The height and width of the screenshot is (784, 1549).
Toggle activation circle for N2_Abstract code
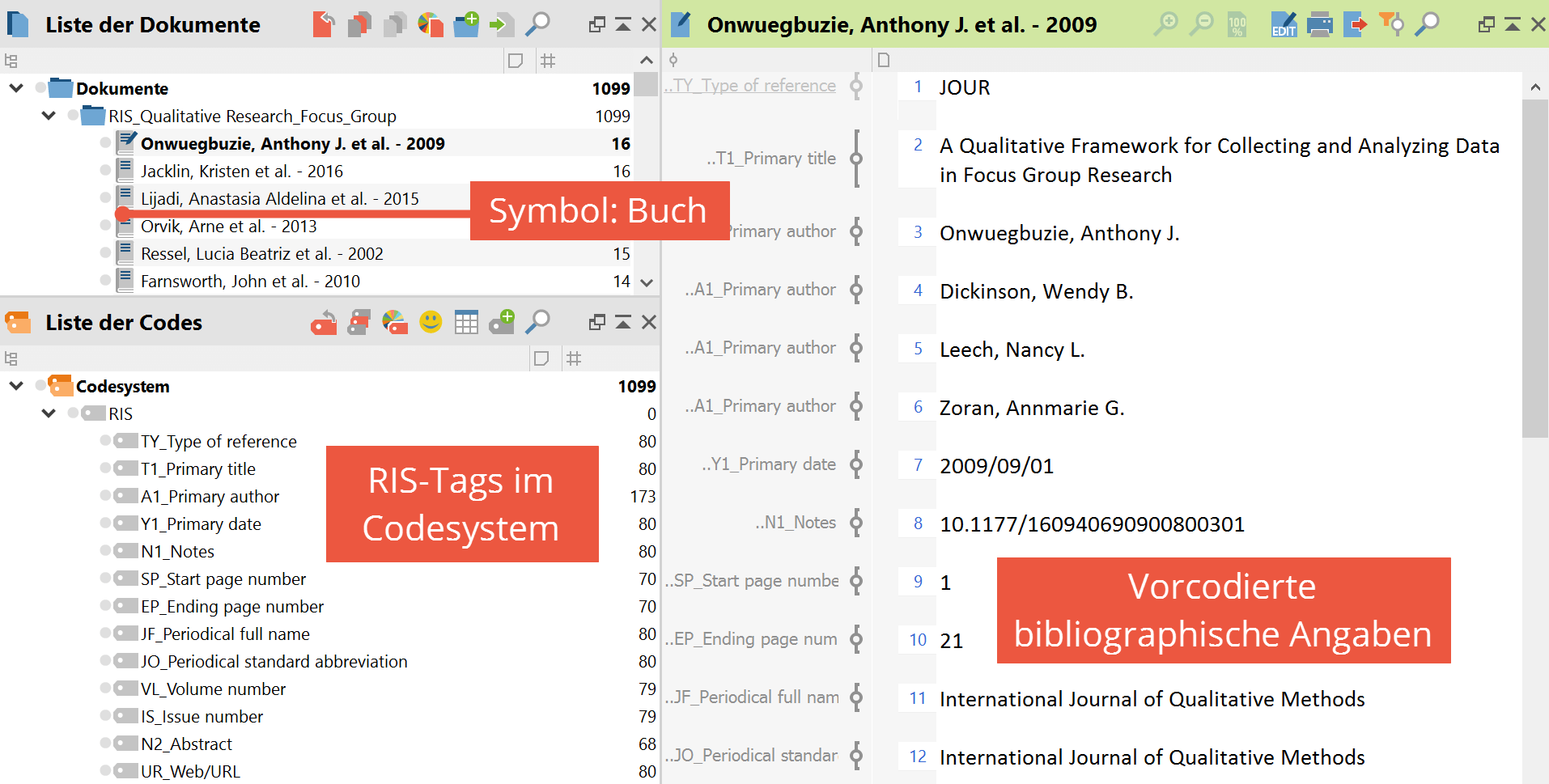[x=105, y=743]
